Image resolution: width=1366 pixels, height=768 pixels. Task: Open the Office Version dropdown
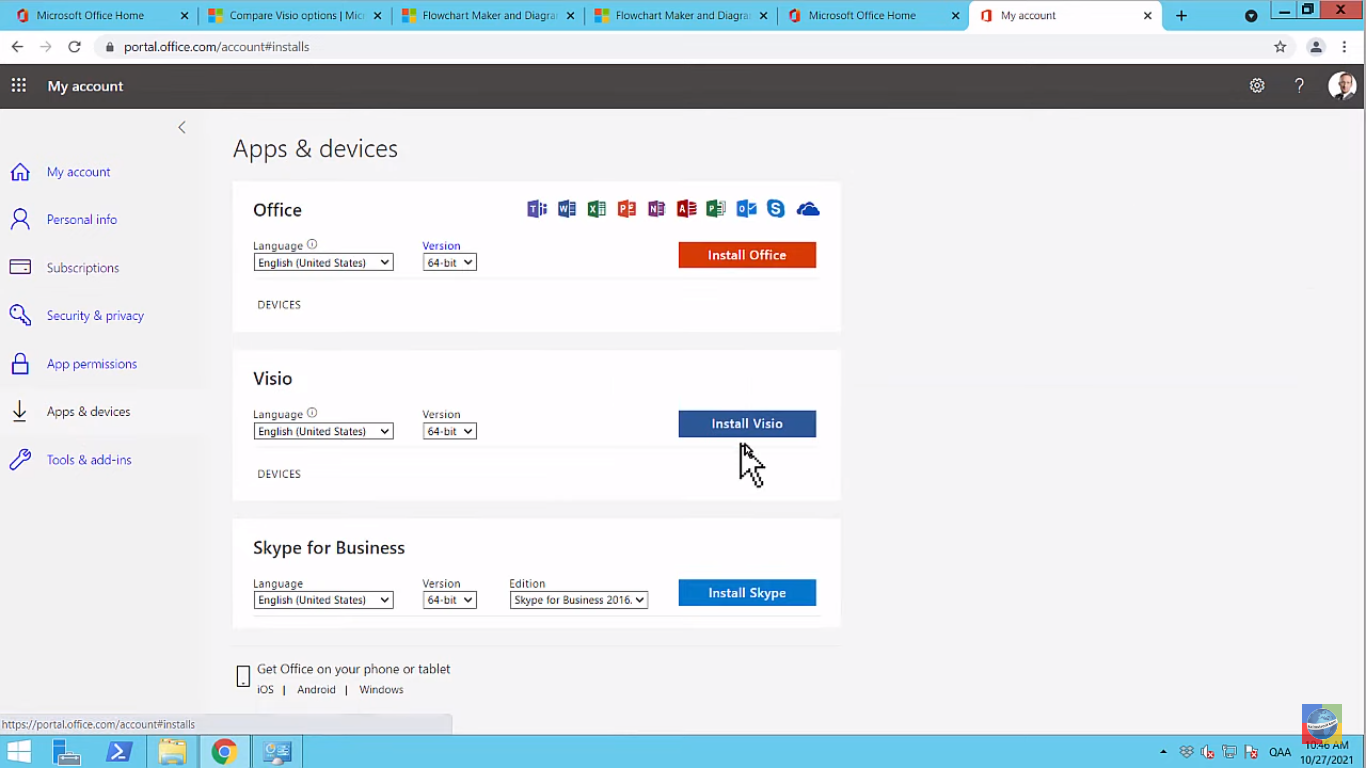point(449,262)
